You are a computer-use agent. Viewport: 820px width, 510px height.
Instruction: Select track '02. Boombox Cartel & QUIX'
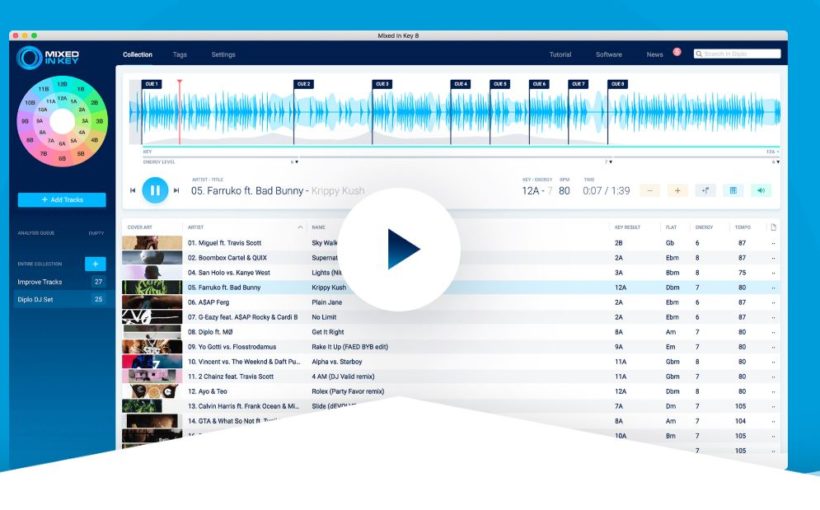[227, 258]
